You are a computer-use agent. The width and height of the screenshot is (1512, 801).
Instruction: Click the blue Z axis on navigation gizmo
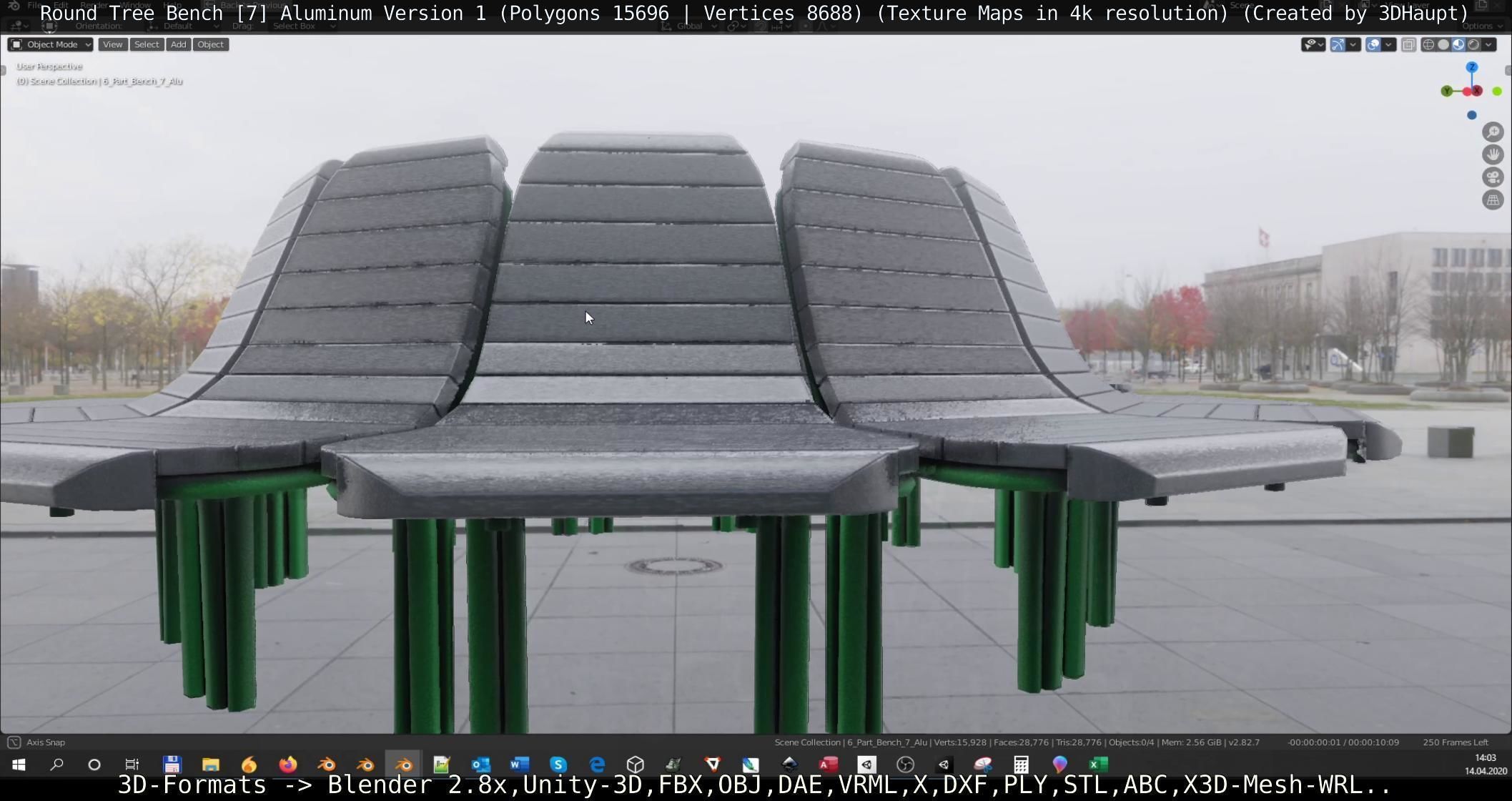coord(1471,67)
